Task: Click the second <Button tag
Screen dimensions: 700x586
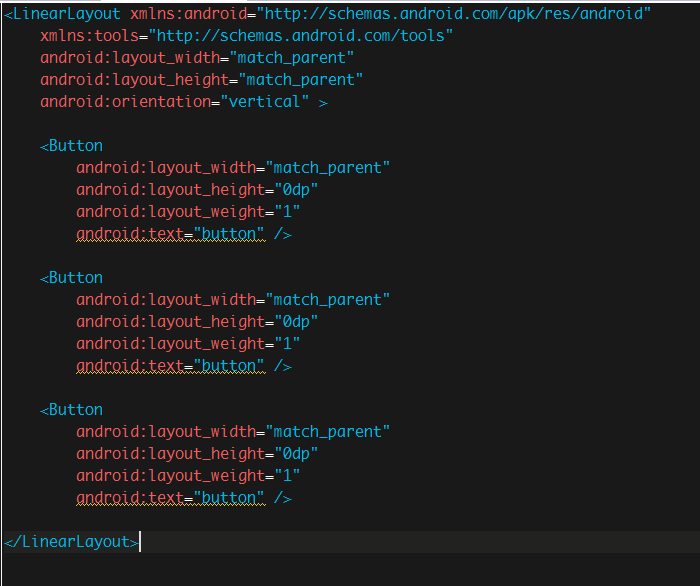Action: click(71, 278)
